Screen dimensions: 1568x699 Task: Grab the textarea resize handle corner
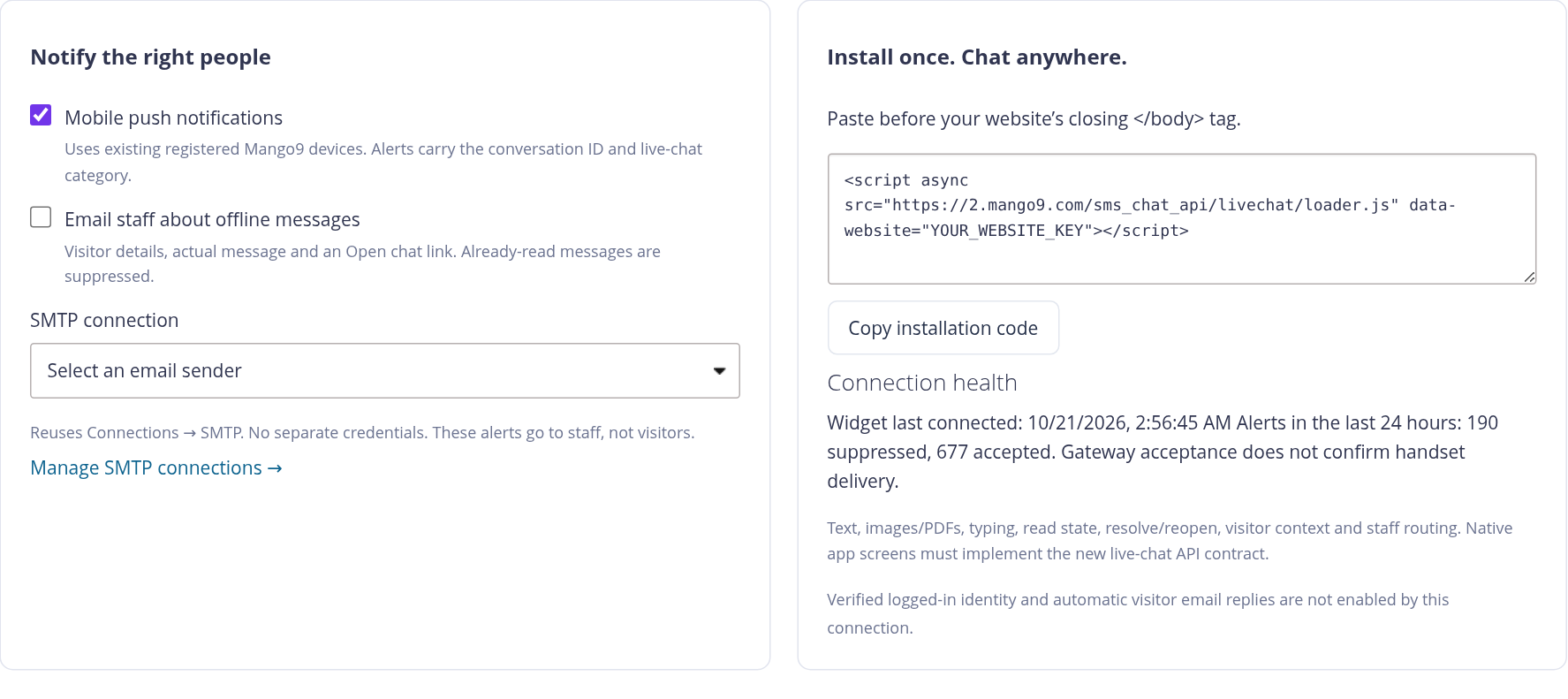coord(1529,277)
